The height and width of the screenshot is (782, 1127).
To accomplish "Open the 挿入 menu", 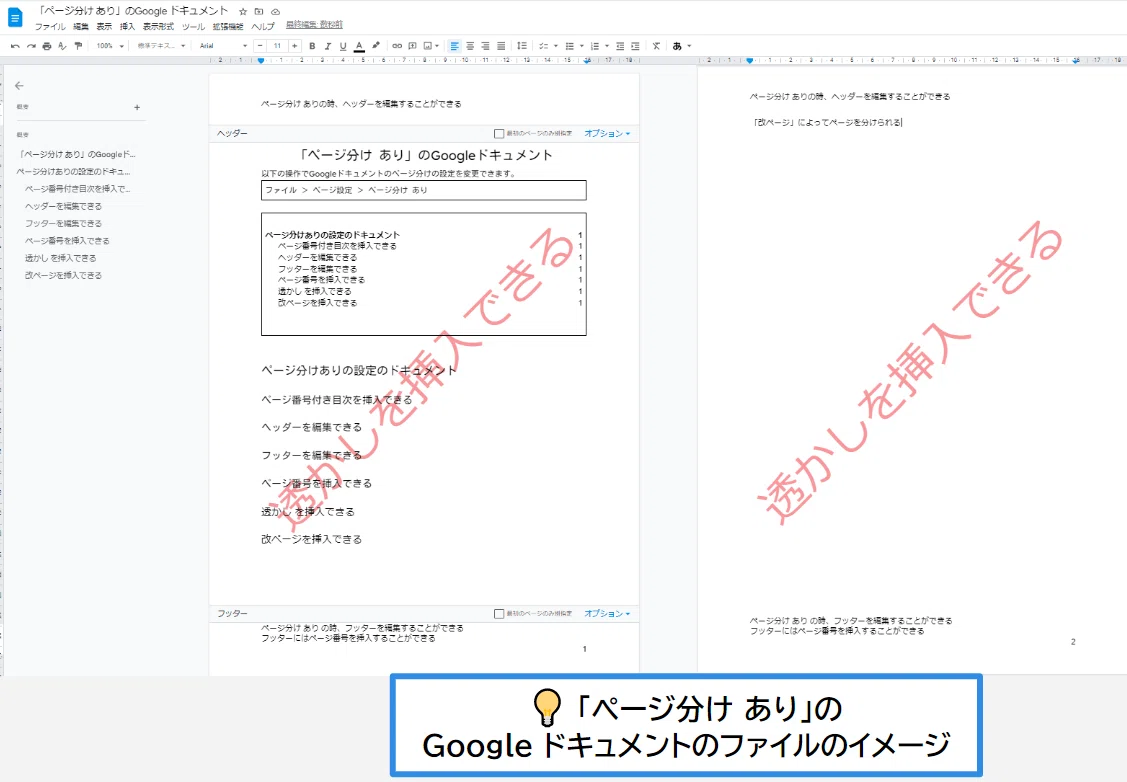I will (x=127, y=27).
